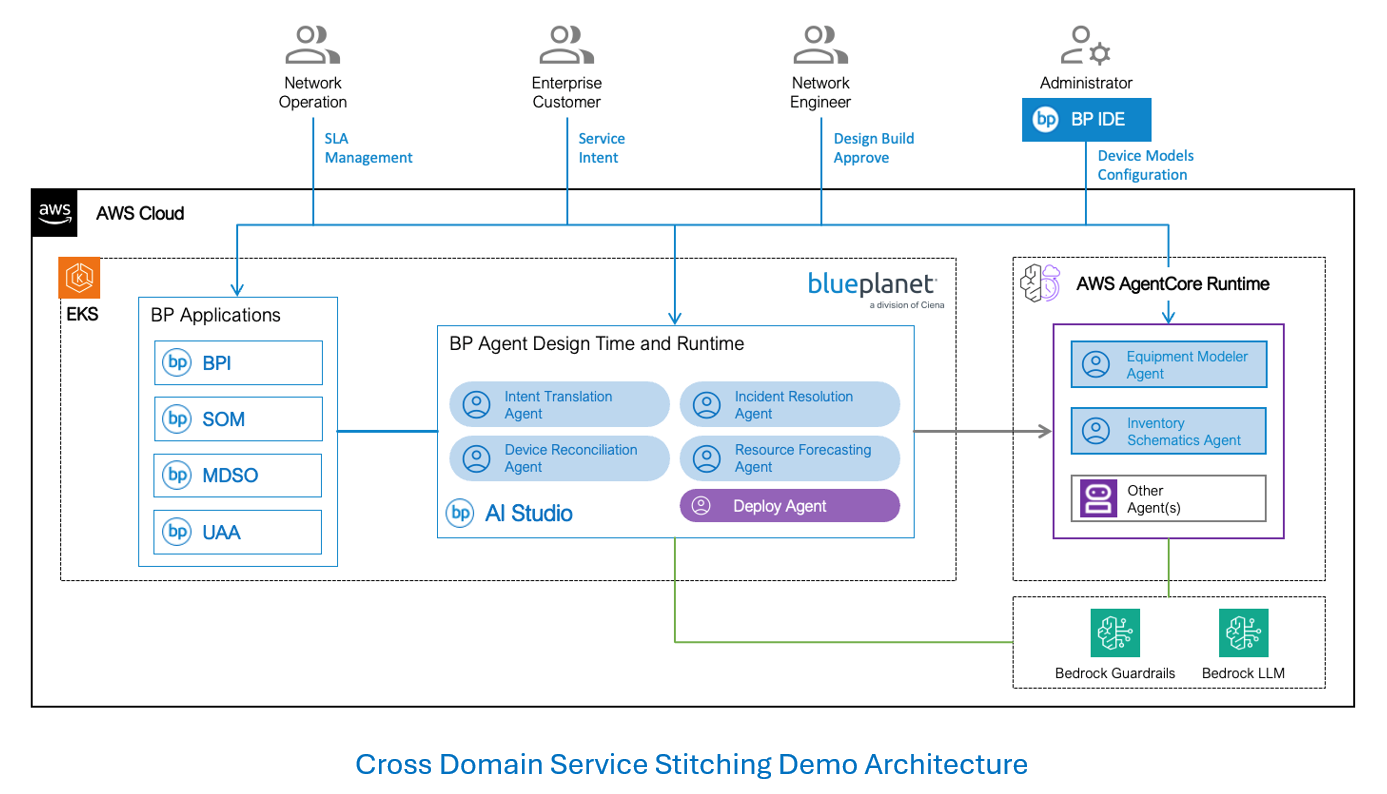Click the purple Deploy Agent button
The width and height of the screenshot is (1387, 794).
(789, 505)
